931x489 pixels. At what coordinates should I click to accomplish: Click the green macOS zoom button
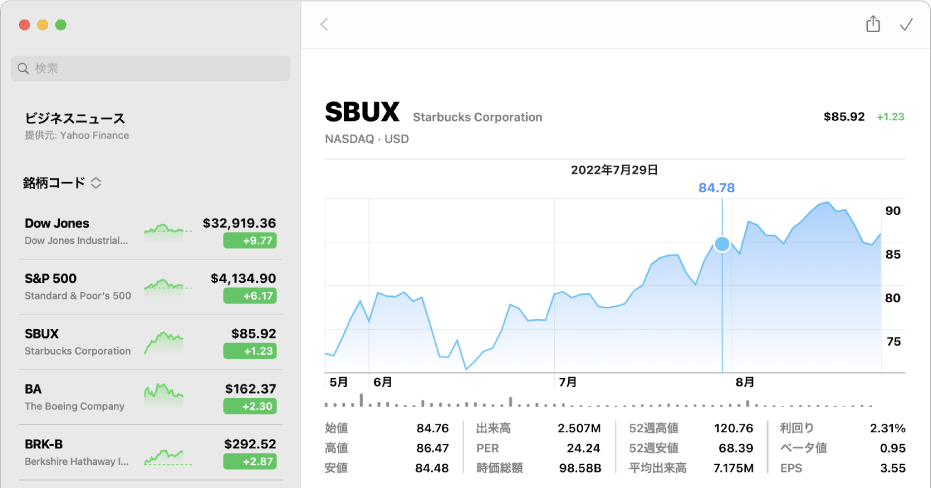coord(61,24)
